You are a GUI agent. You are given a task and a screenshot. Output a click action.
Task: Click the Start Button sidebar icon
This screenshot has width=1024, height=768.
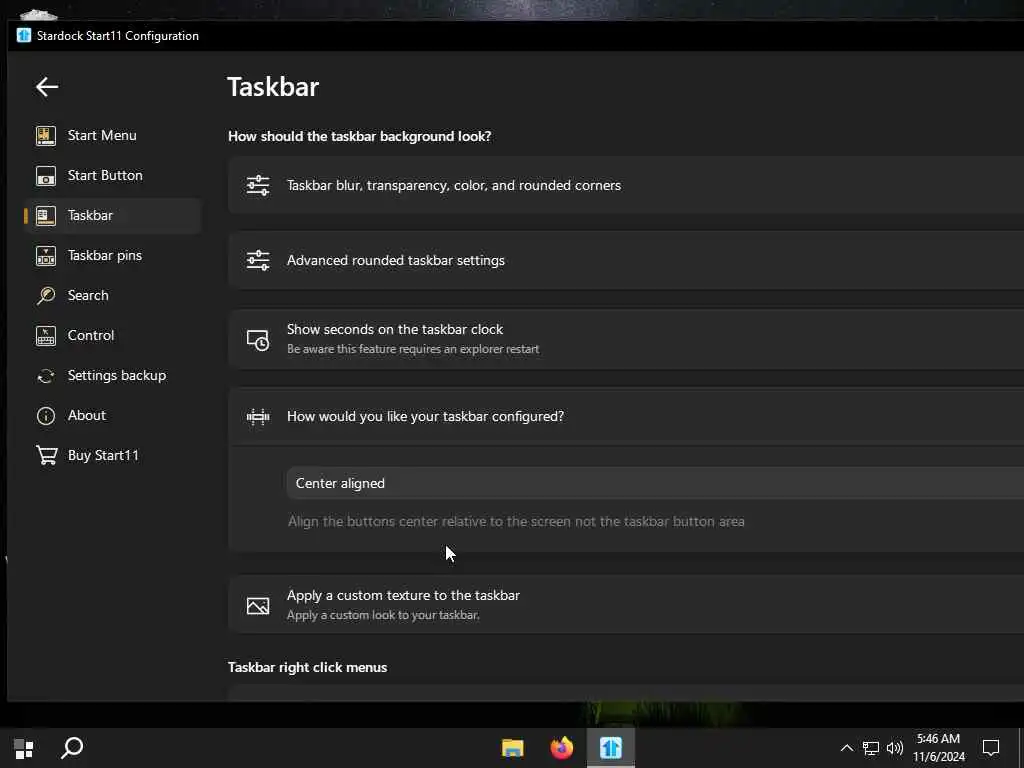[46, 176]
